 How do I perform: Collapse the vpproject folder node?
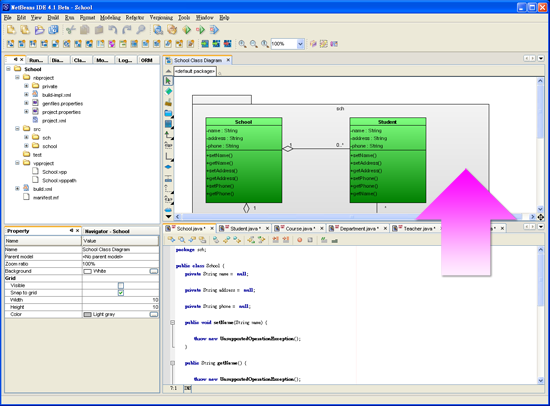pyautogui.click(x=17, y=163)
